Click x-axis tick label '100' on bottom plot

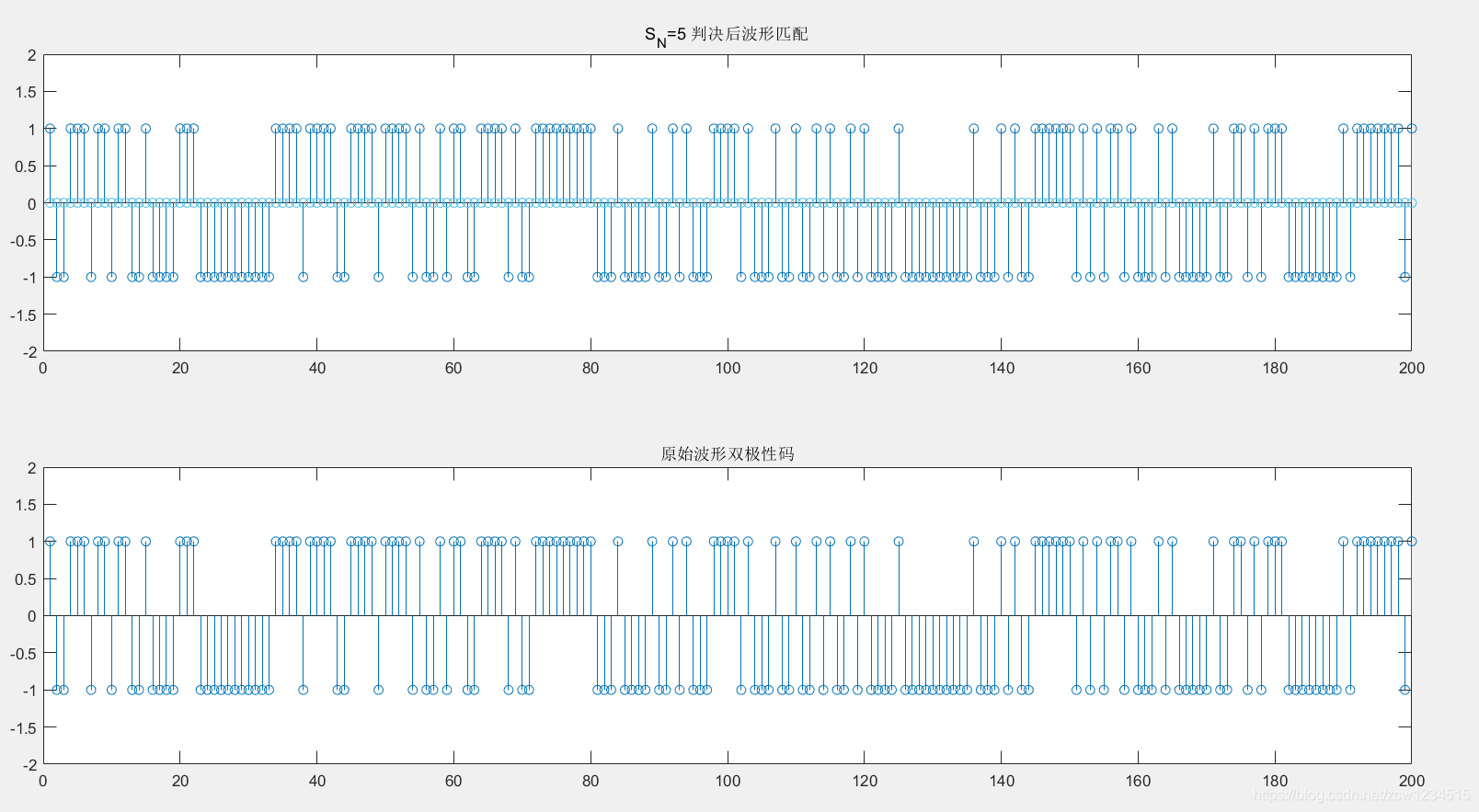[x=728, y=781]
